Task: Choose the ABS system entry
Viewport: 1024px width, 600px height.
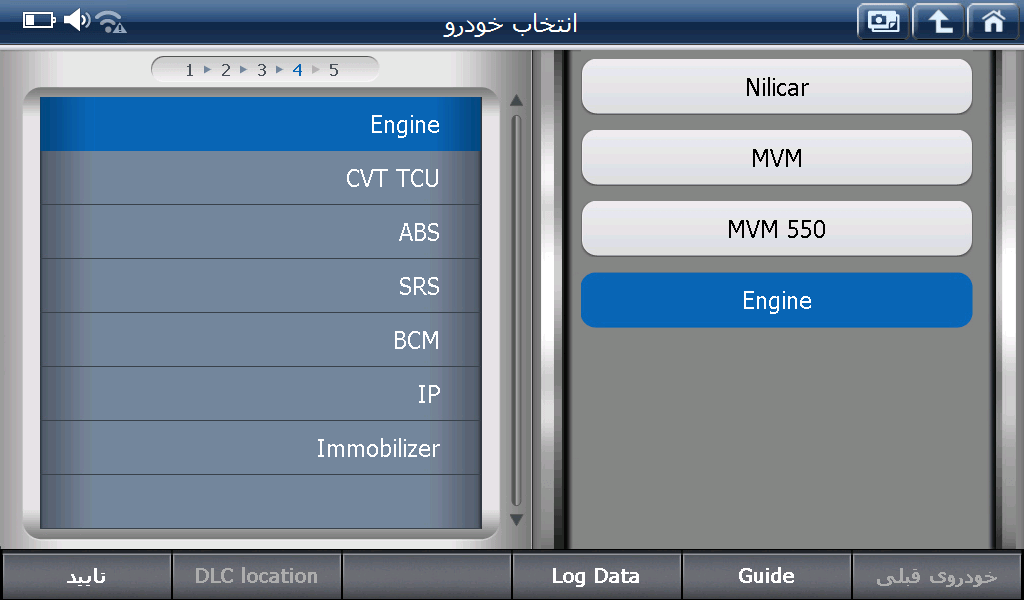Action: (x=260, y=233)
